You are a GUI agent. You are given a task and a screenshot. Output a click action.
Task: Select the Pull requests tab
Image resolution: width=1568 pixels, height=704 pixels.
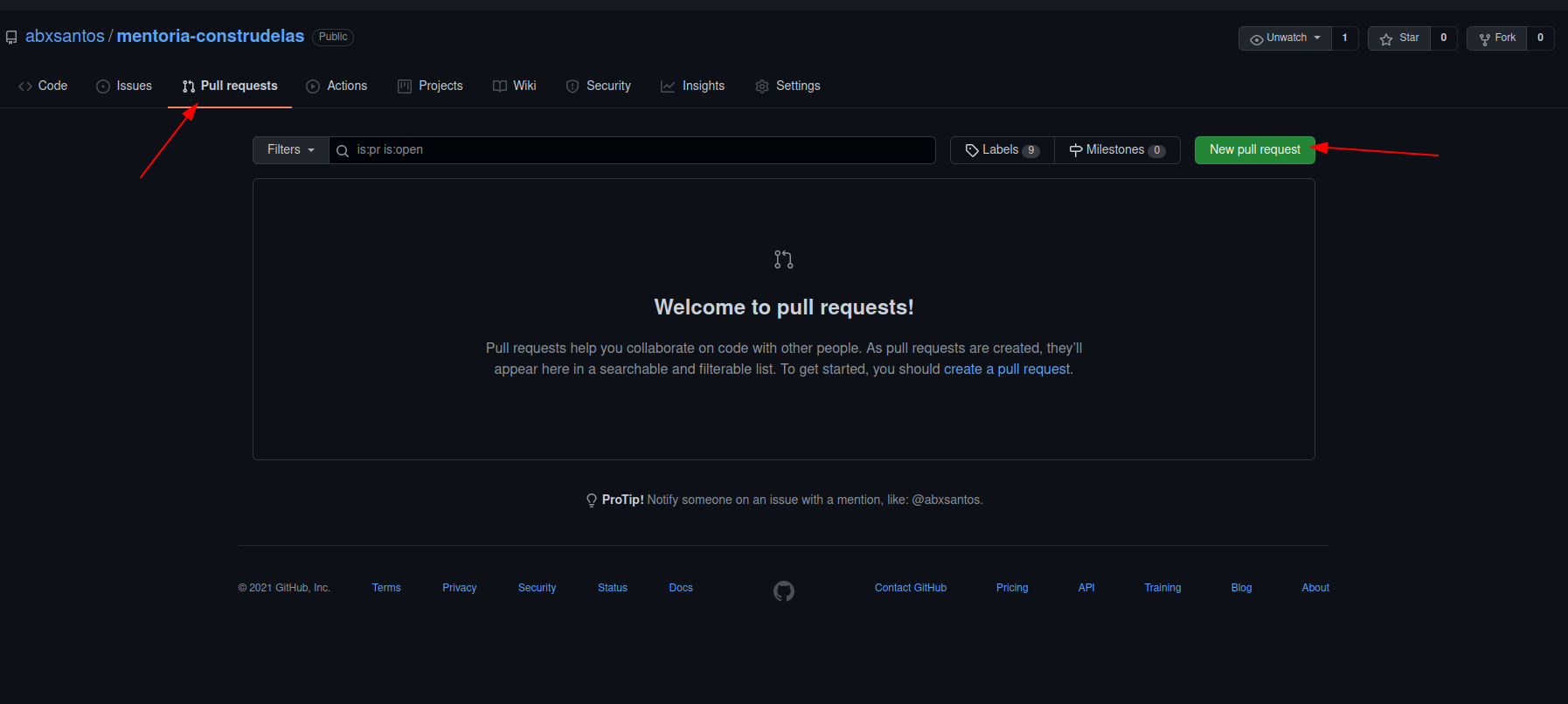230,86
